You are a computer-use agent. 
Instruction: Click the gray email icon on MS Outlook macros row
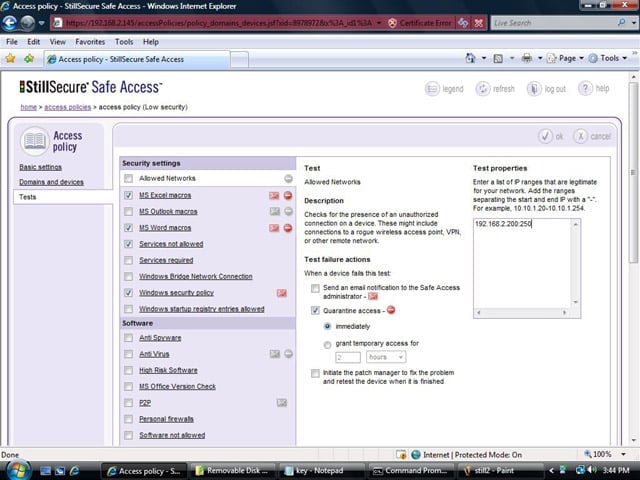275,211
